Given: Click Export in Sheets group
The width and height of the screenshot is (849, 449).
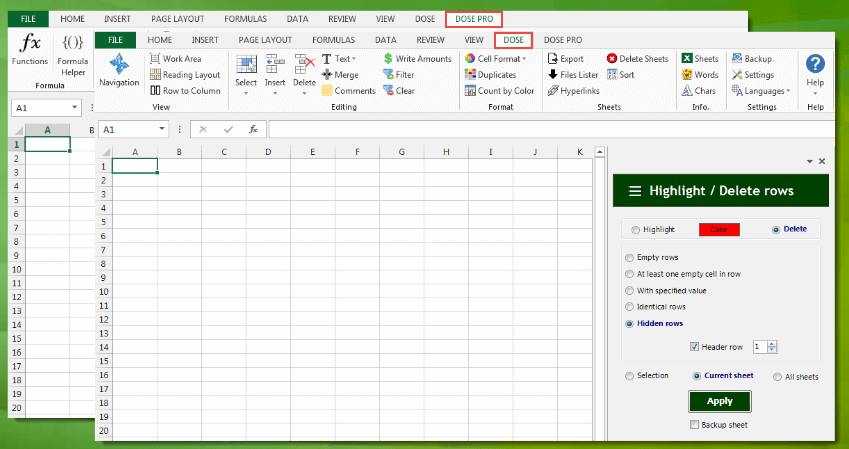Looking at the screenshot, I should [x=565, y=58].
